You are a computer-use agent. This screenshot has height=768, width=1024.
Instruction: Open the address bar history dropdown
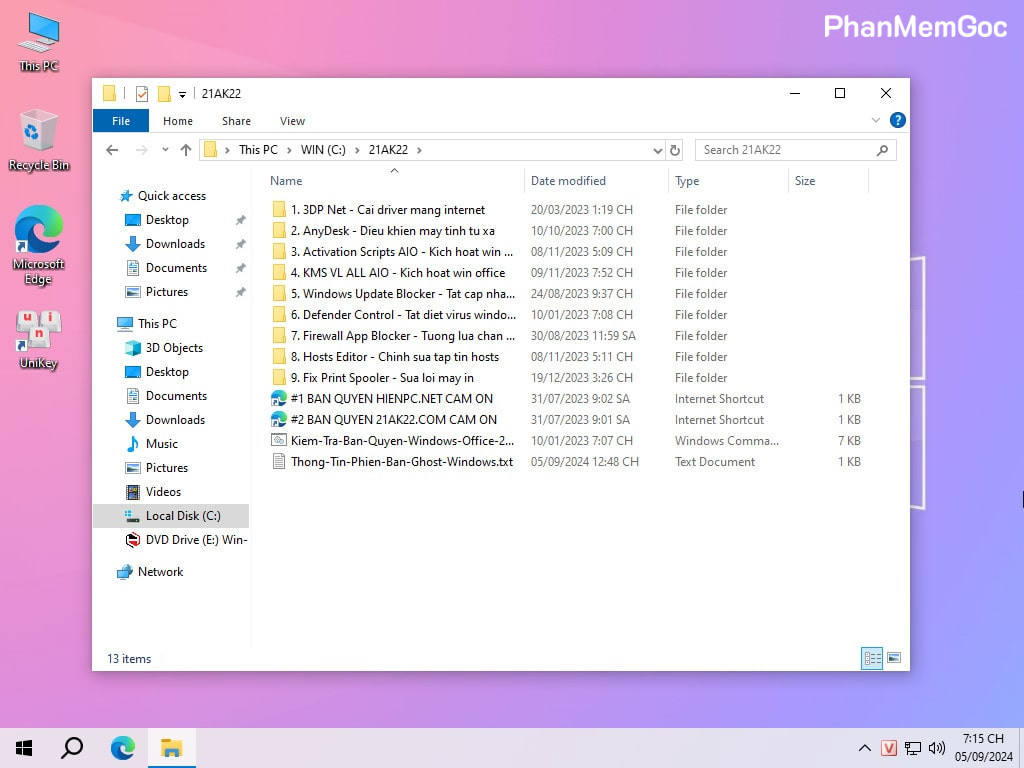(x=657, y=150)
